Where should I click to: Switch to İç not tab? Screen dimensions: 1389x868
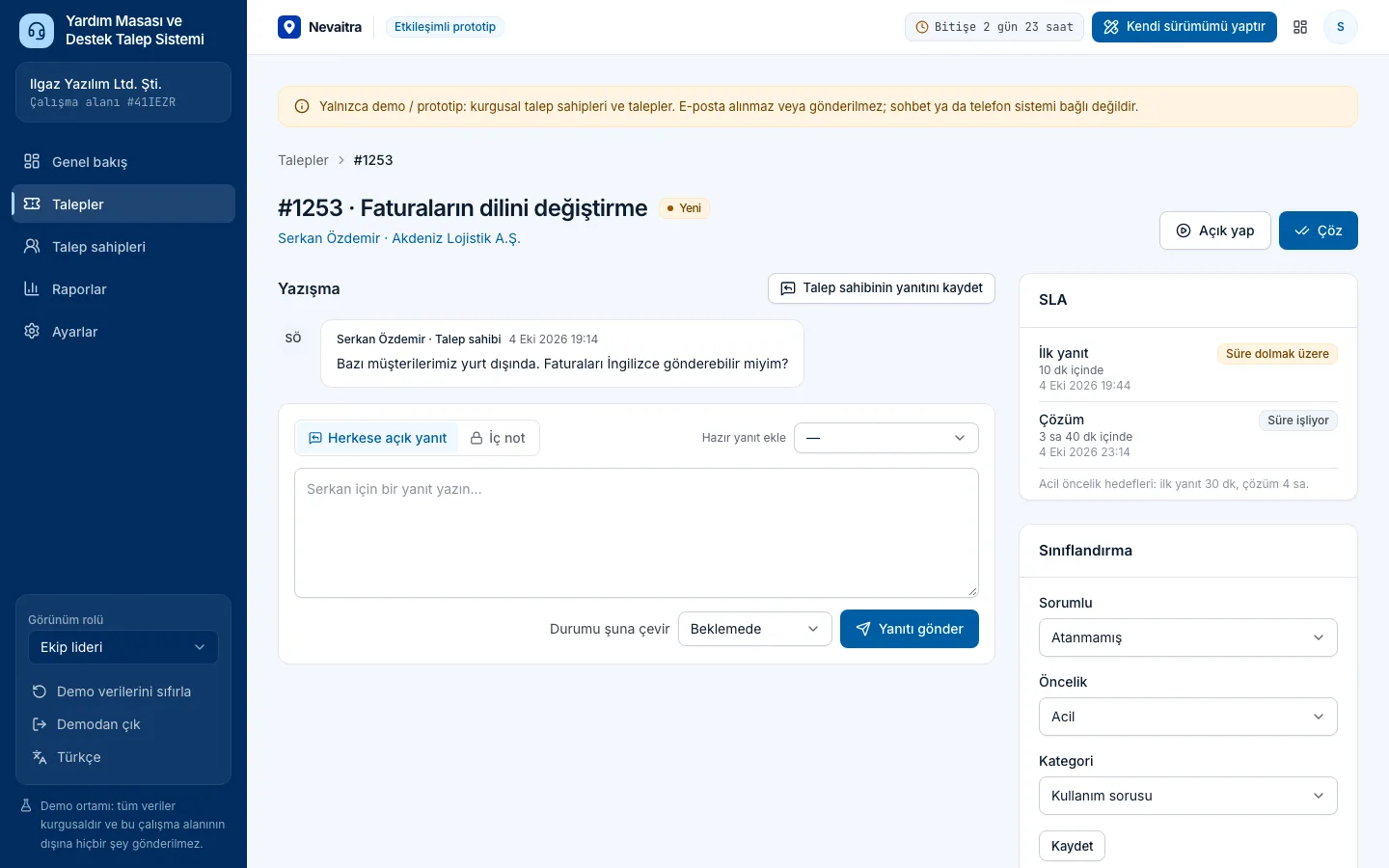(498, 438)
